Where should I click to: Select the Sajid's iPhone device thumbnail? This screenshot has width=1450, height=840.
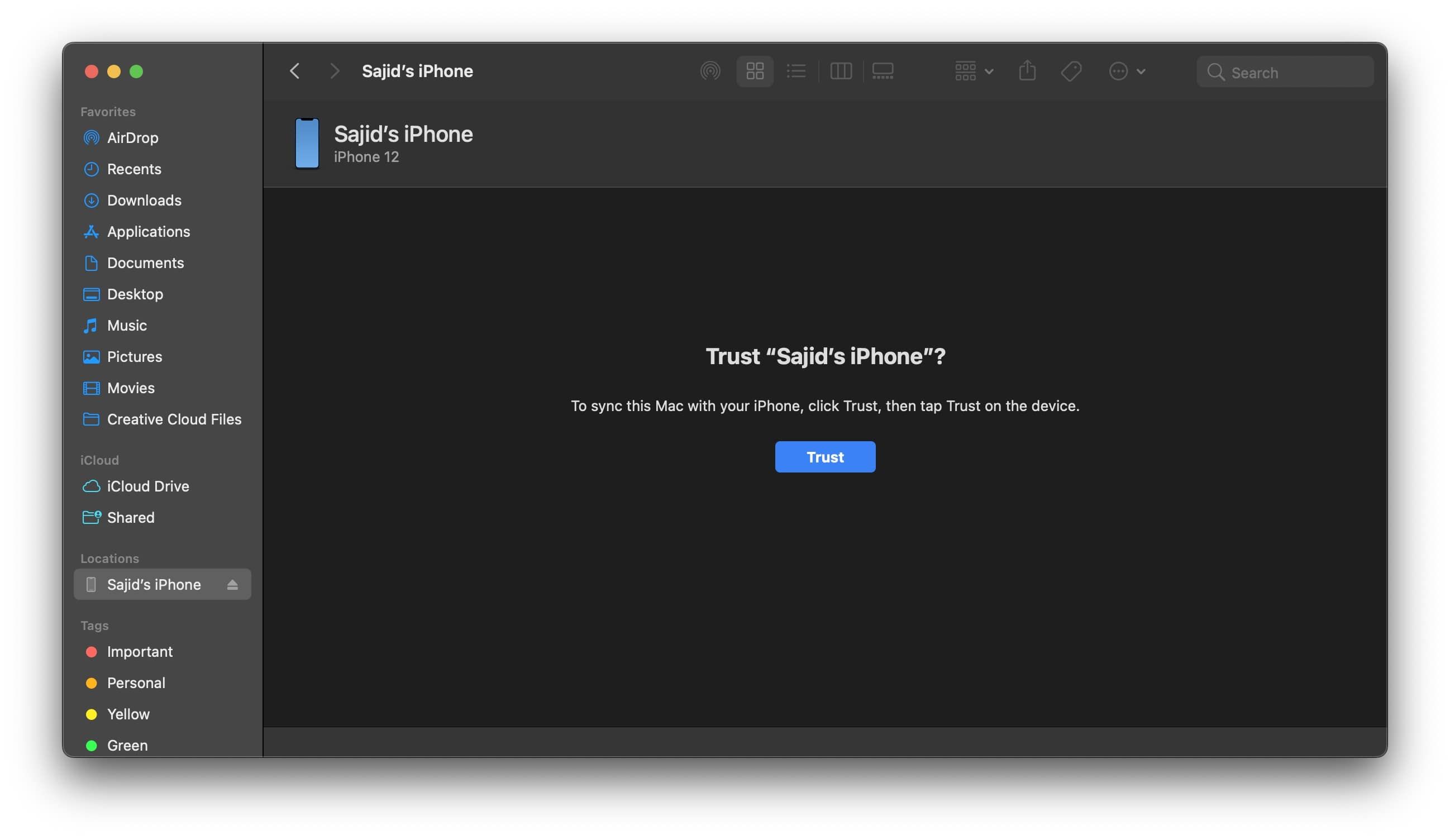(x=307, y=144)
